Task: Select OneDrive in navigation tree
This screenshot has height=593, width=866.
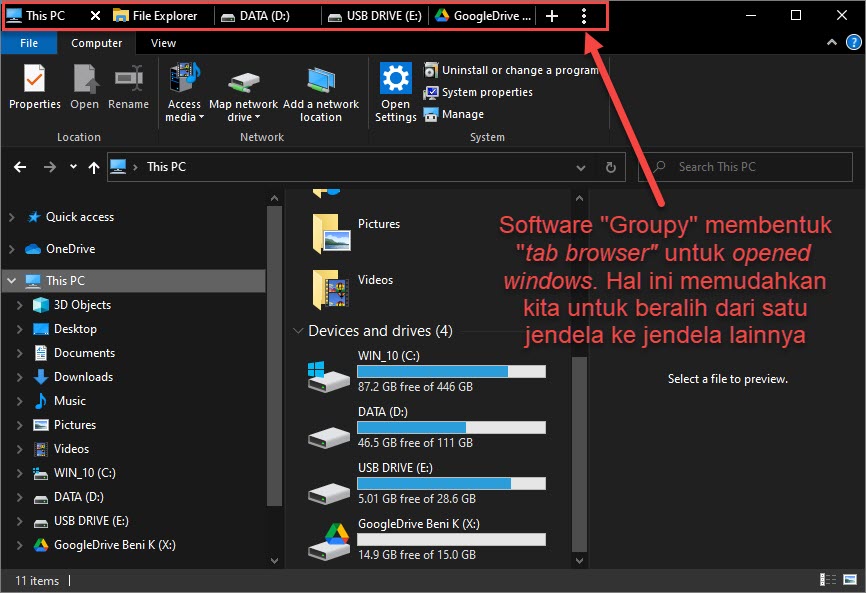Action: click(x=70, y=249)
